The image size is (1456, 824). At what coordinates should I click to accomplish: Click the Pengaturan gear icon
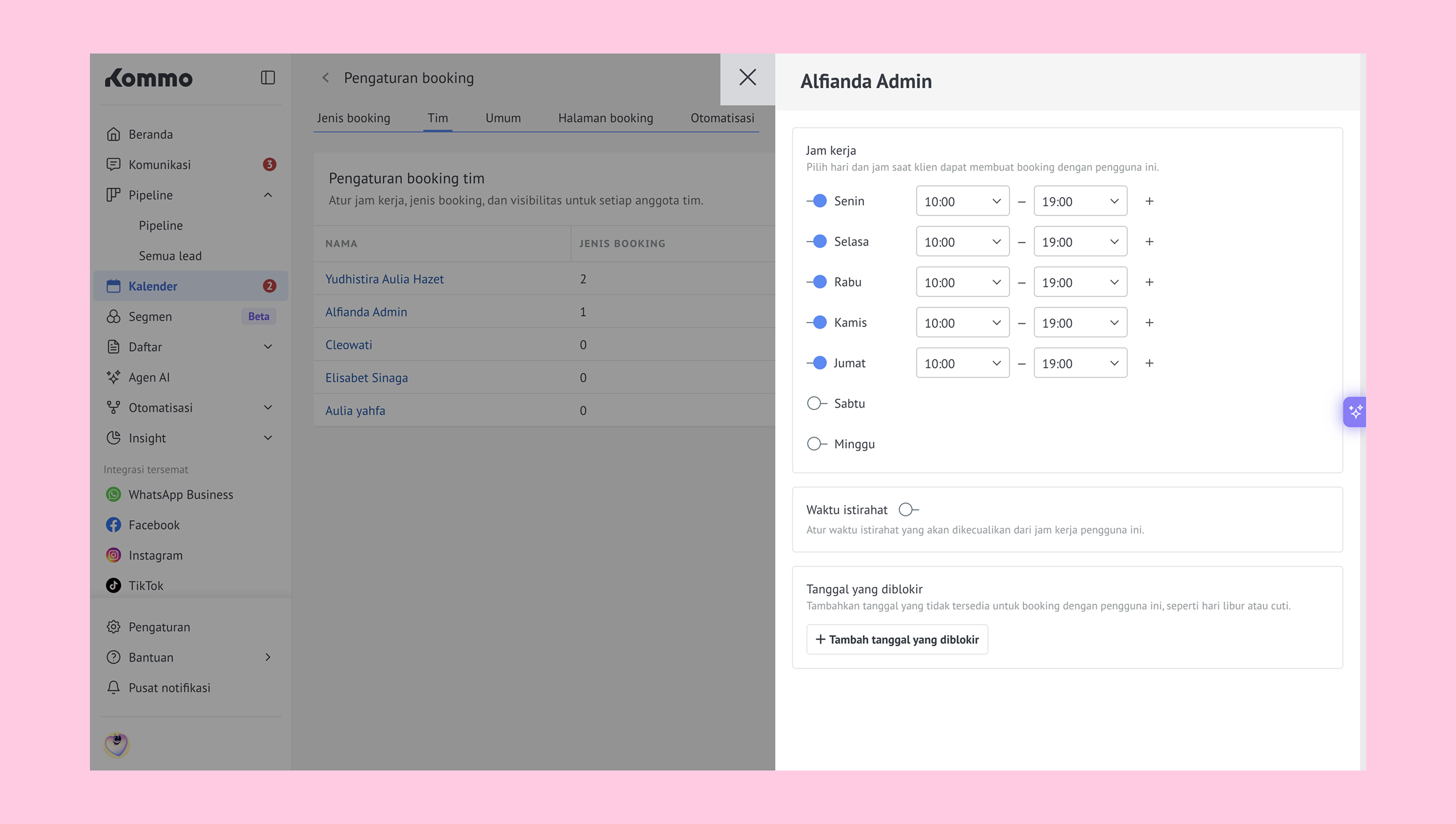pos(113,627)
